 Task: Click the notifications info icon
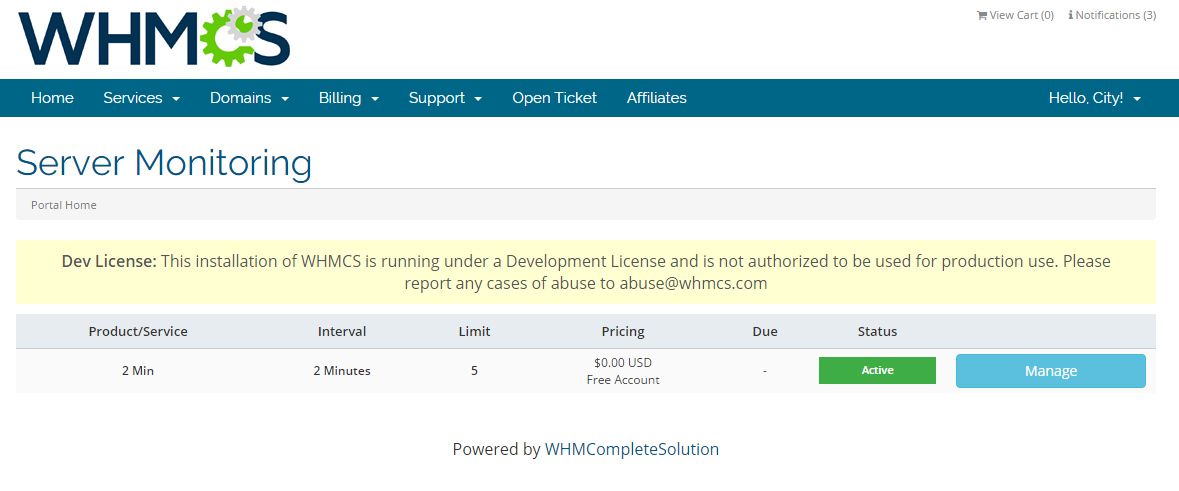pos(1070,15)
